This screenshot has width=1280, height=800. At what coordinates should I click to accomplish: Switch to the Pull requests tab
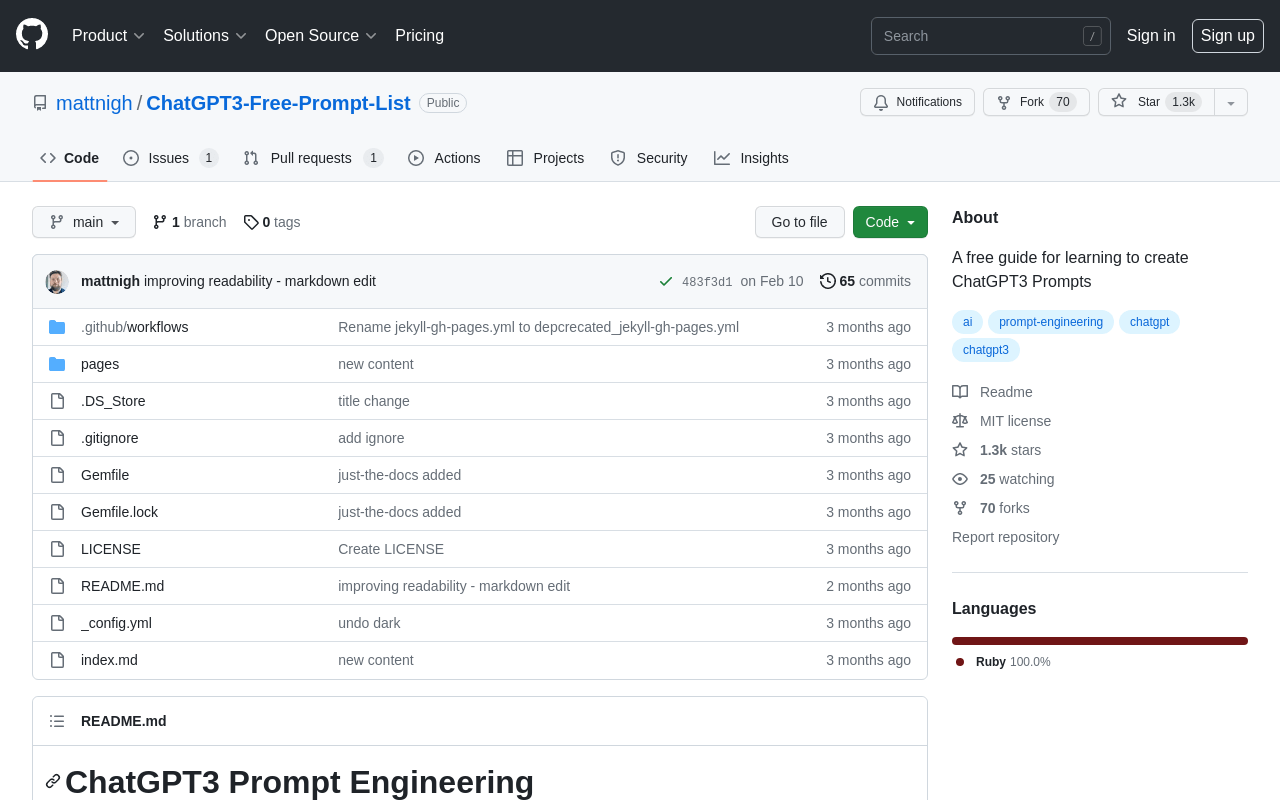(313, 158)
